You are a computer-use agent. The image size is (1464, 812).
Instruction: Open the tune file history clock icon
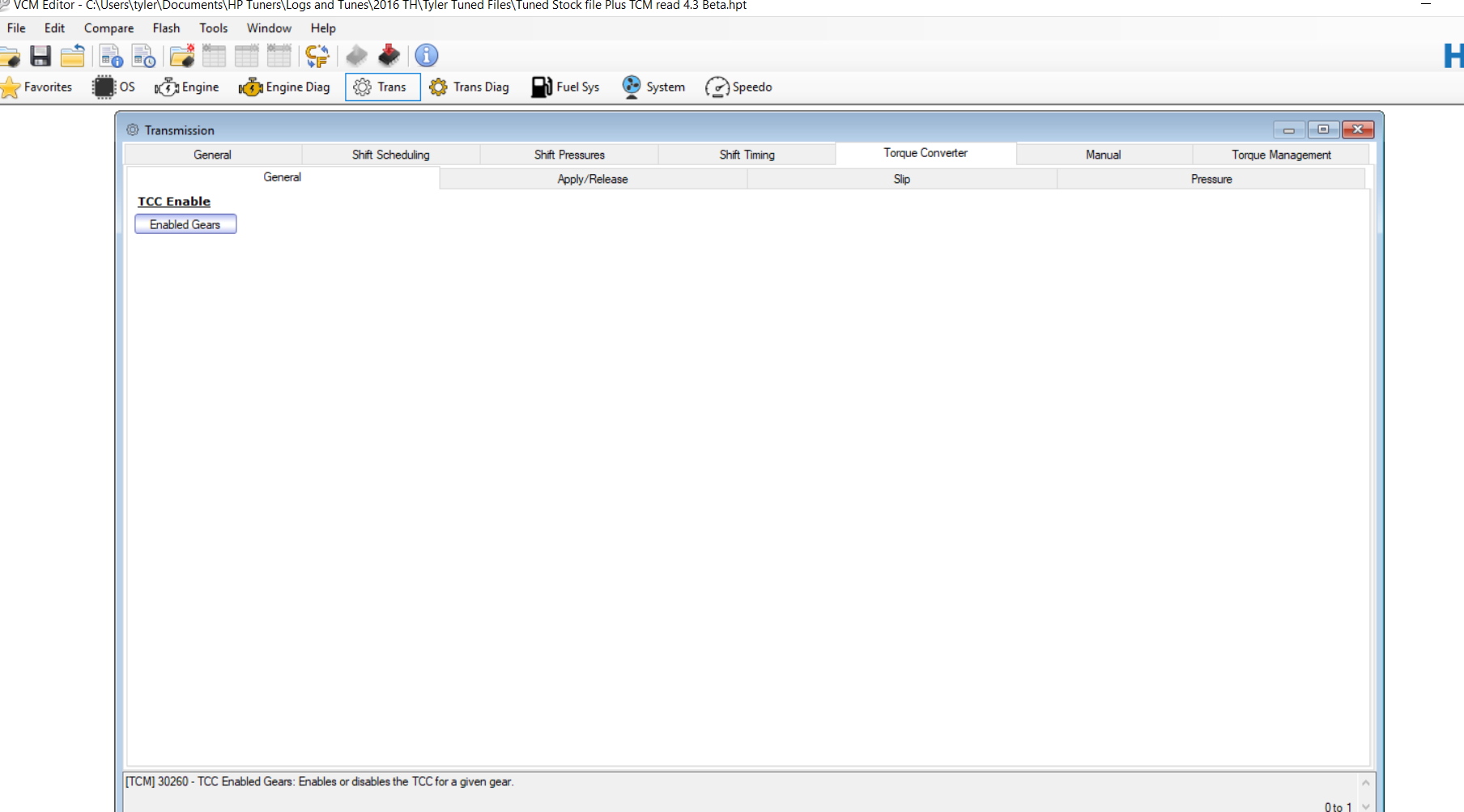[143, 56]
